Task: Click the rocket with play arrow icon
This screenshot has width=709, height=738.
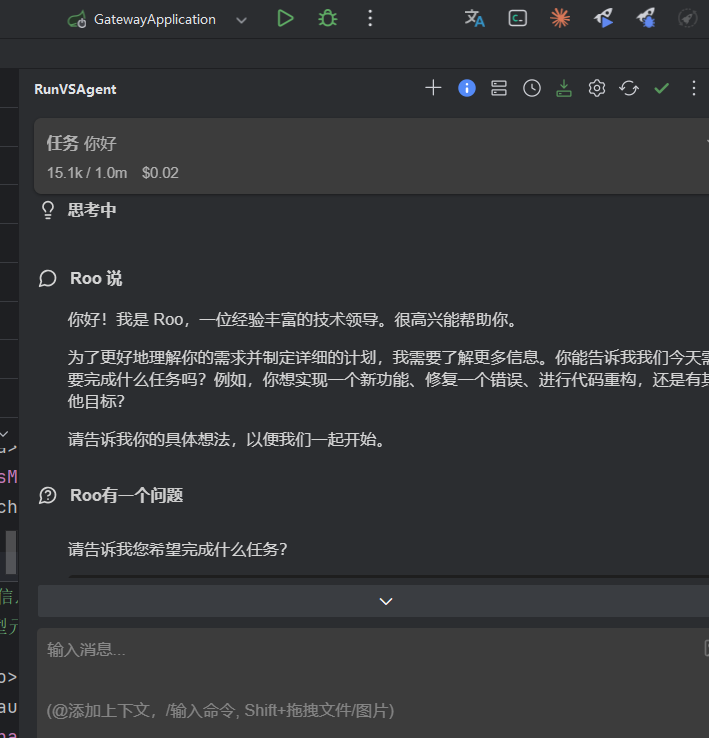Action: tap(603, 19)
